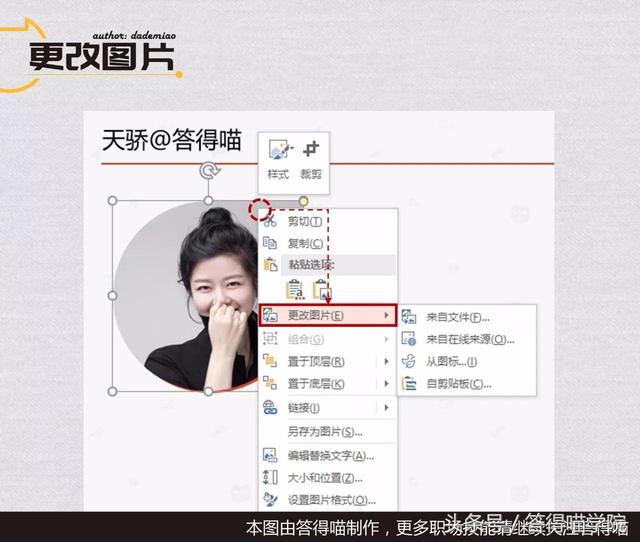The image size is (640, 542).
Task: Click the yellow shape adjustment handle
Action: 303,201
